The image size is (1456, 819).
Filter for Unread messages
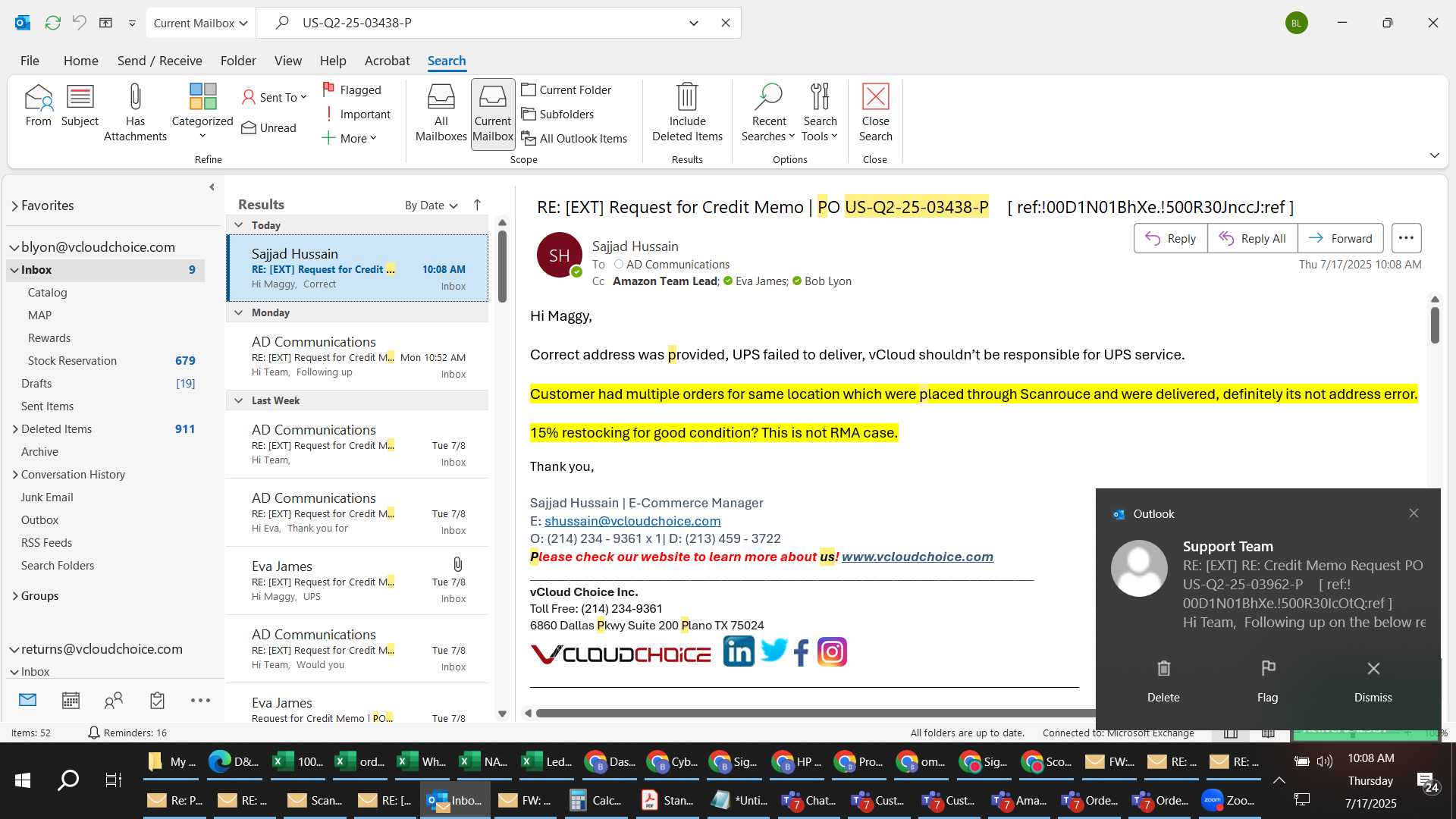point(268,127)
